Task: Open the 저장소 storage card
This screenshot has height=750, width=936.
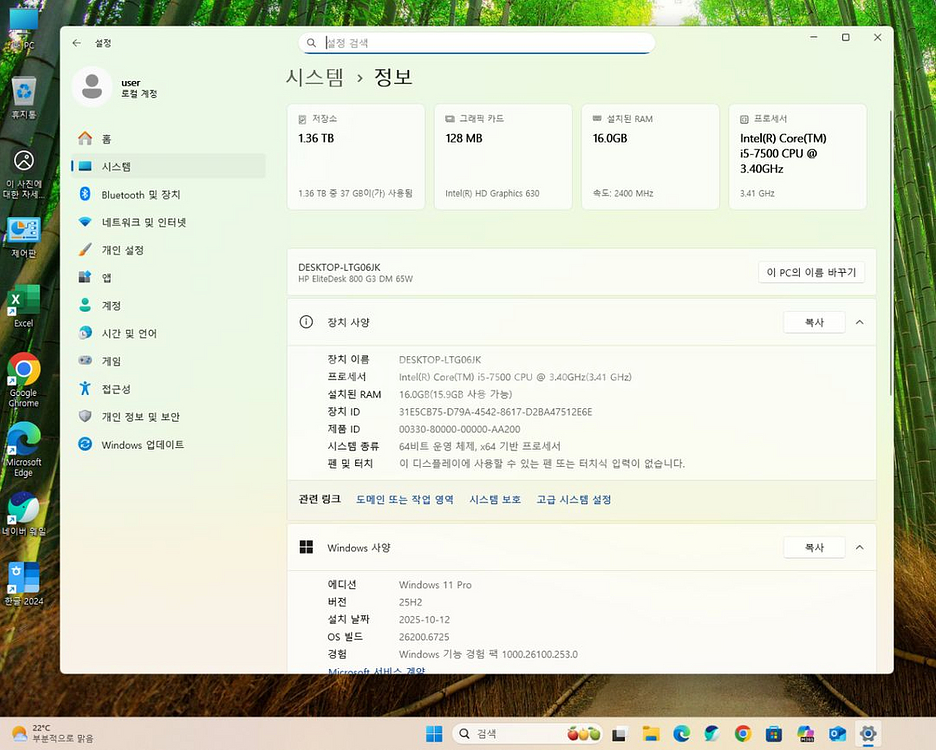Action: click(355, 157)
